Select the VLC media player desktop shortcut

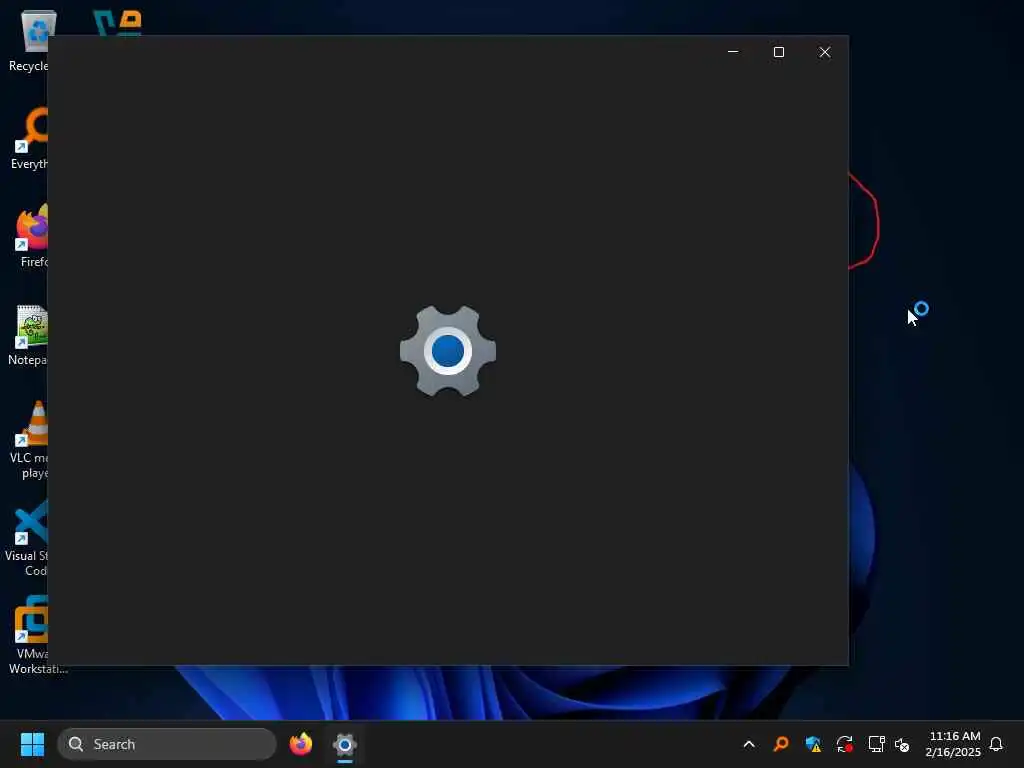click(x=29, y=440)
